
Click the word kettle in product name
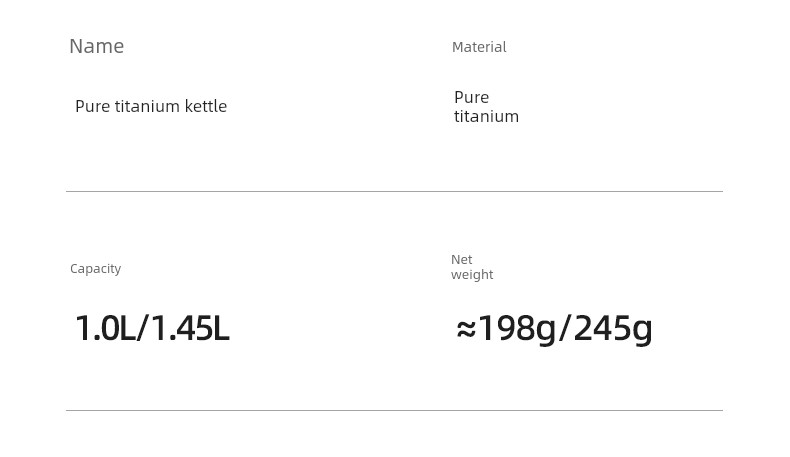pyautogui.click(x=206, y=106)
